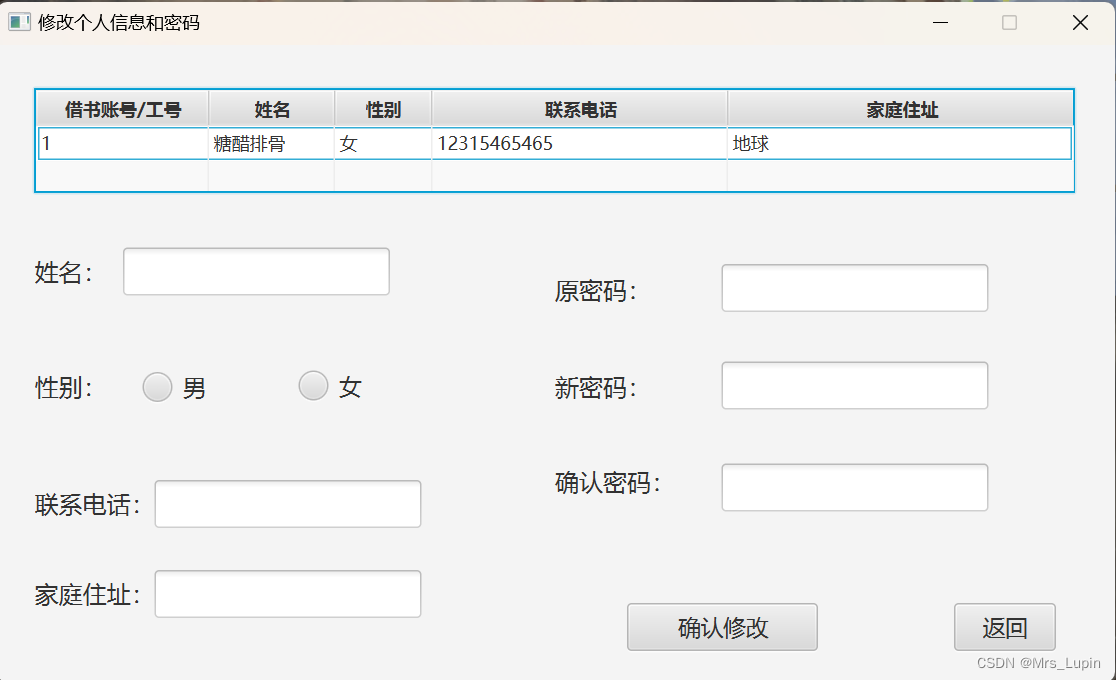The height and width of the screenshot is (680, 1116).
Task: Click the 姓名 column header
Action: tap(272, 108)
